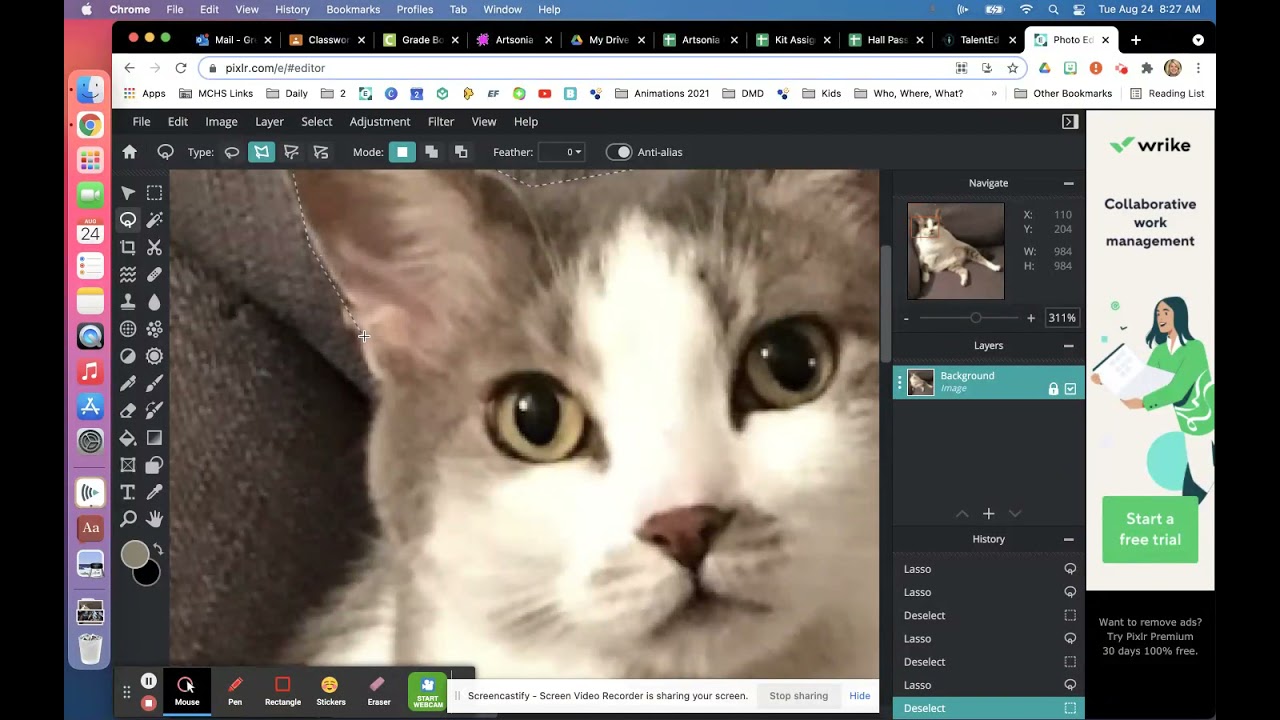Select the Brush draw tool
The height and width of the screenshot is (720, 1280).
tap(154, 383)
